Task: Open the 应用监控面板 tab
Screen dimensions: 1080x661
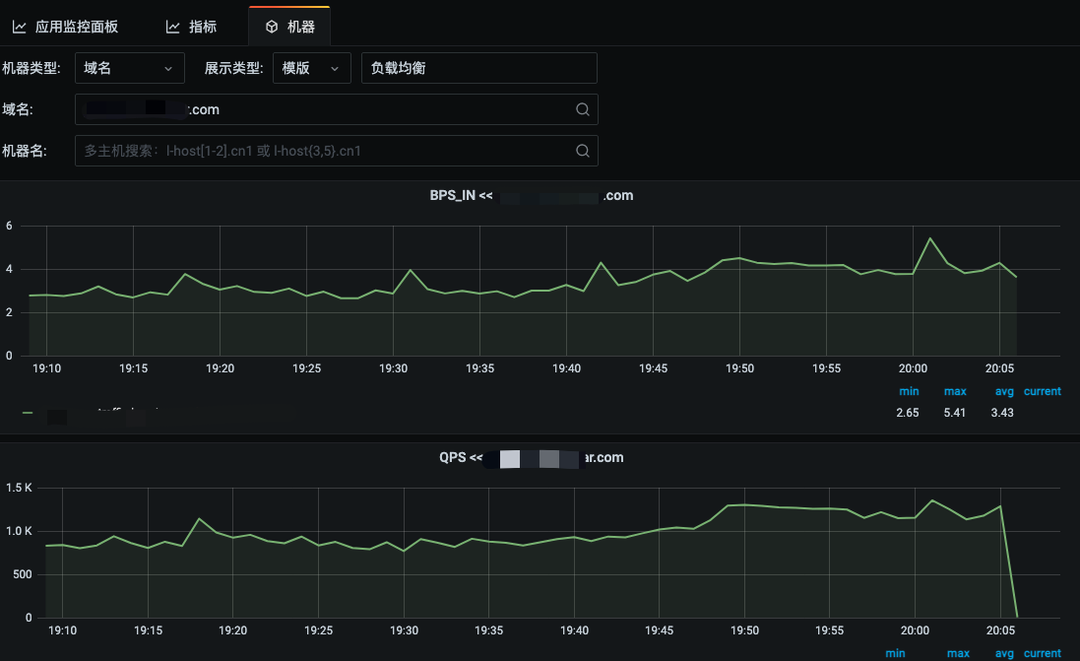Action: (x=65, y=27)
